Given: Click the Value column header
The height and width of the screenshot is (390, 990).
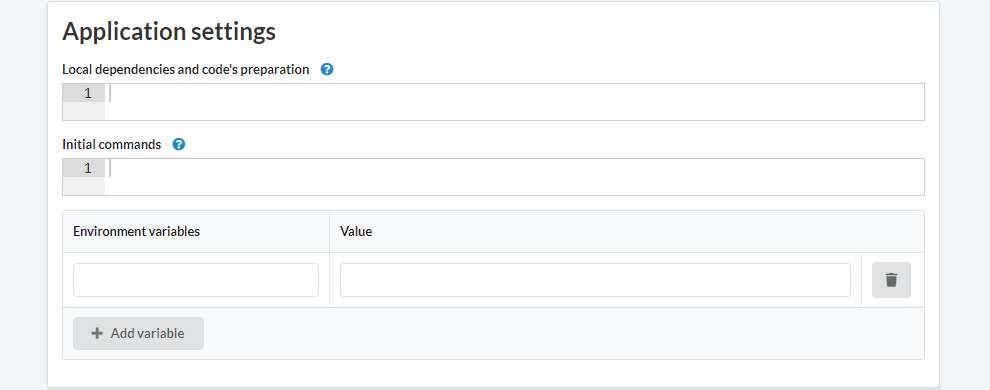Looking at the screenshot, I should (x=356, y=232).
